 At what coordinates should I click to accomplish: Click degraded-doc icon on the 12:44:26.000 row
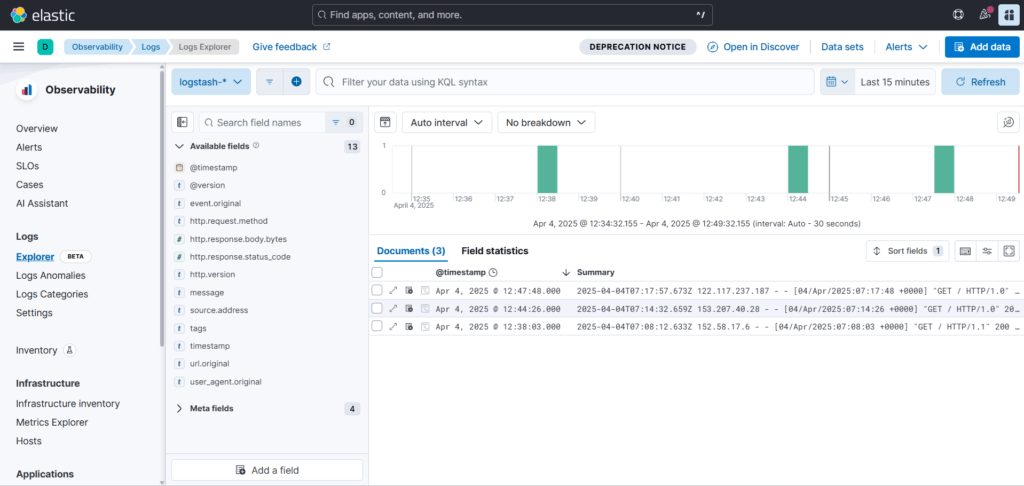[x=409, y=308]
